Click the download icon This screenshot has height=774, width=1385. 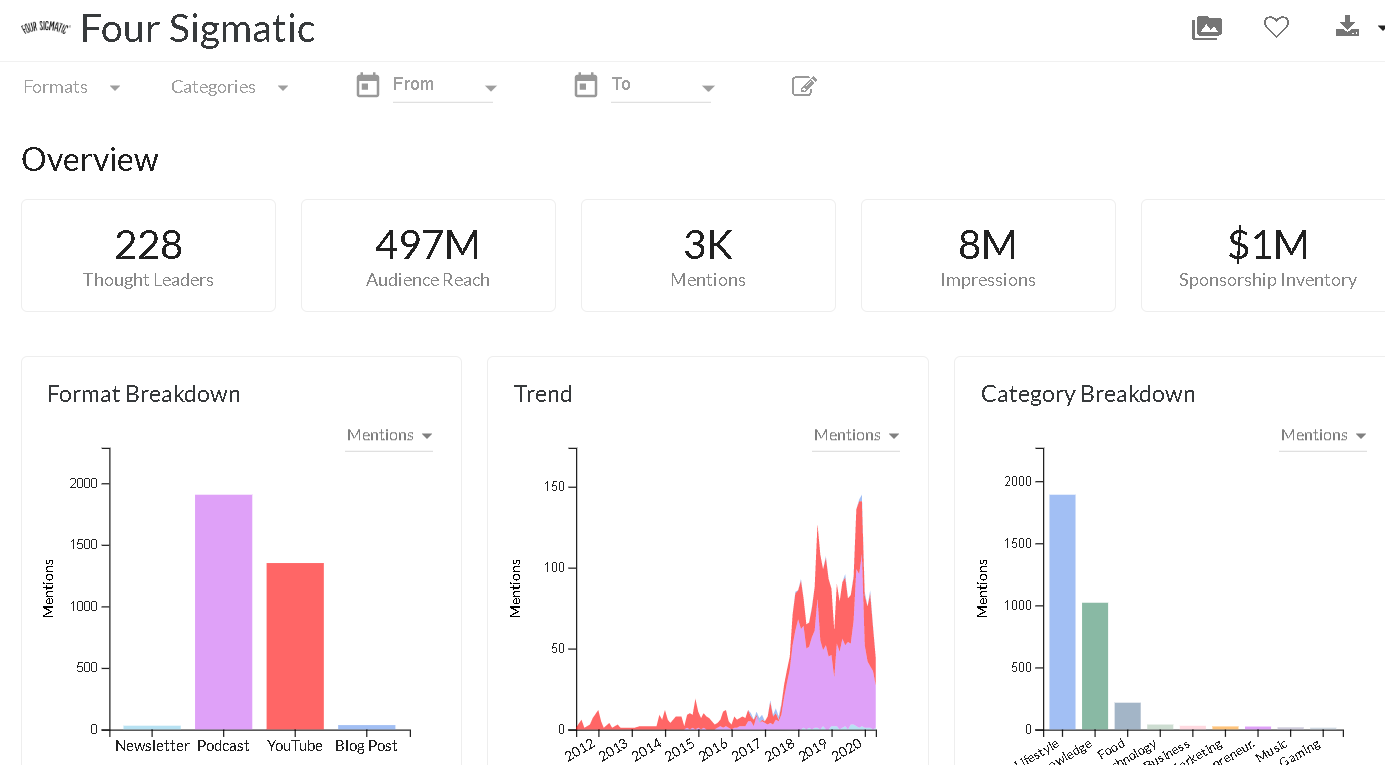1348,27
